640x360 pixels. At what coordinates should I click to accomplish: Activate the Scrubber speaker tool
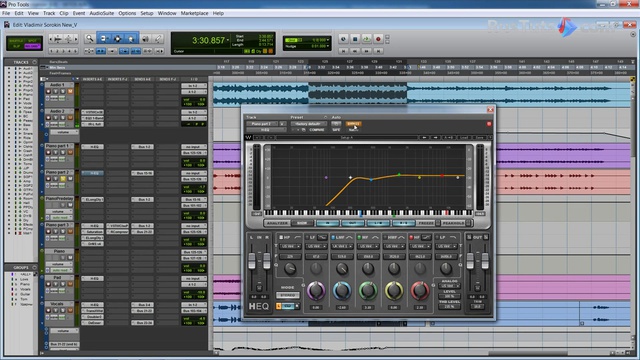tap(145, 39)
